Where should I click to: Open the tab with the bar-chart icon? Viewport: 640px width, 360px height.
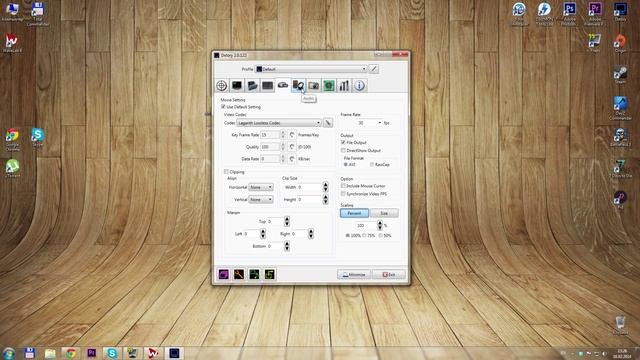(344, 86)
